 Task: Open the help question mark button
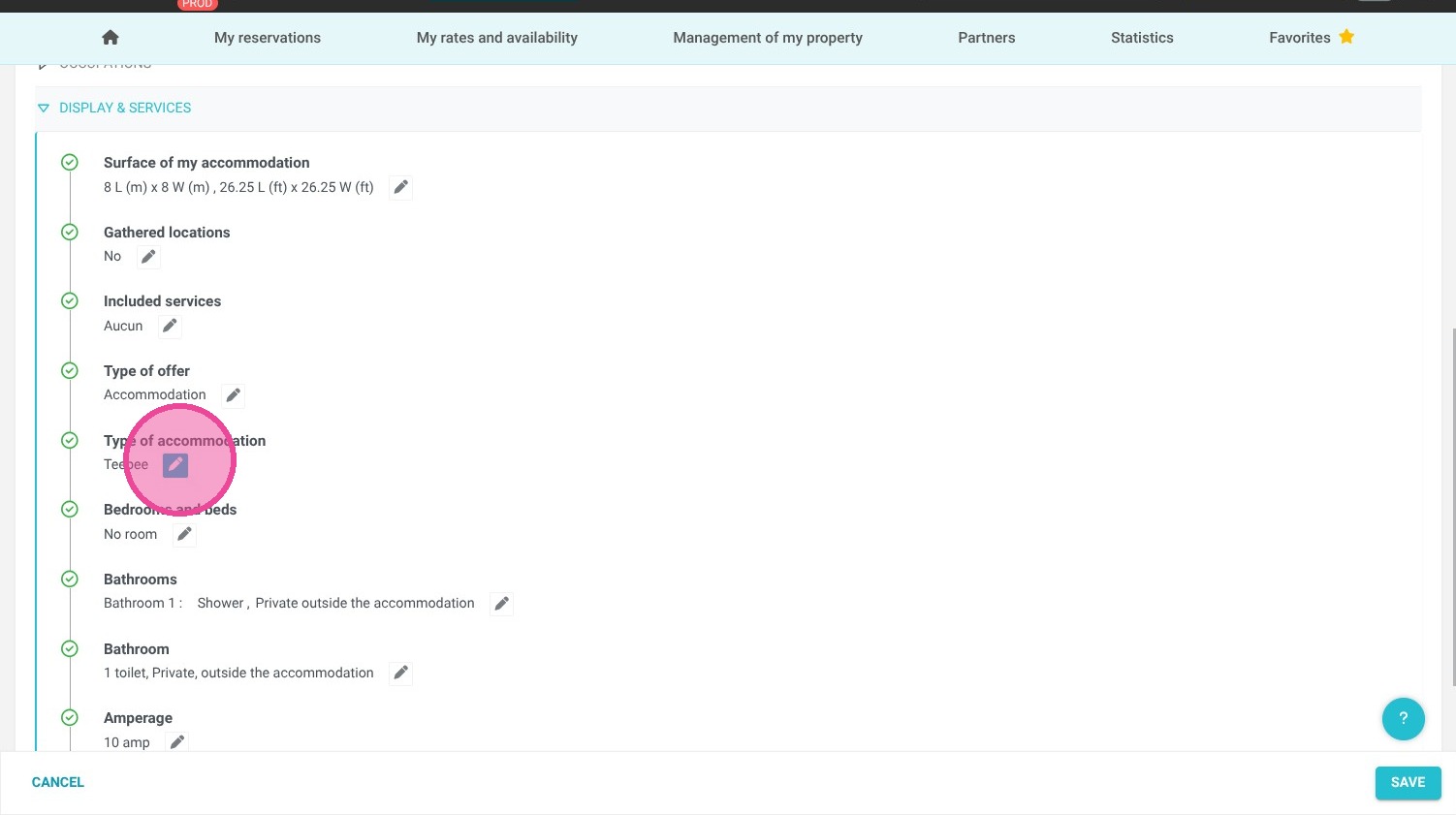1403,719
